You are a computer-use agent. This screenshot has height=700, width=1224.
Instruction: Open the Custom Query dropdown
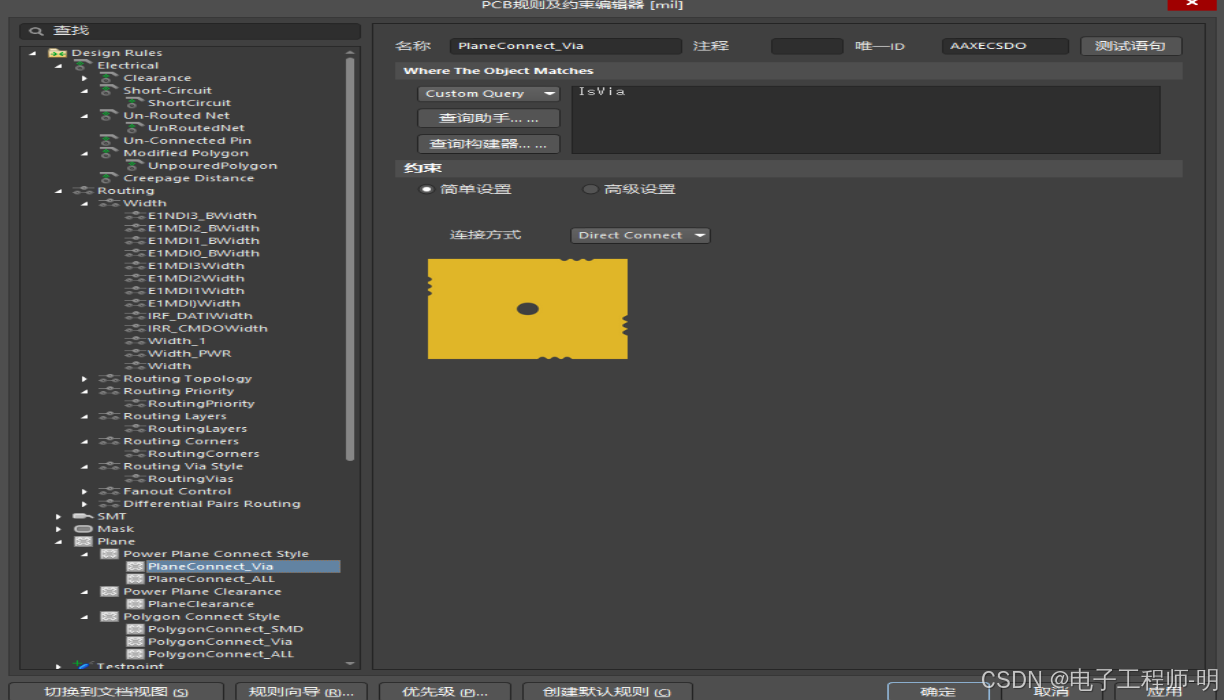[x=488, y=94]
